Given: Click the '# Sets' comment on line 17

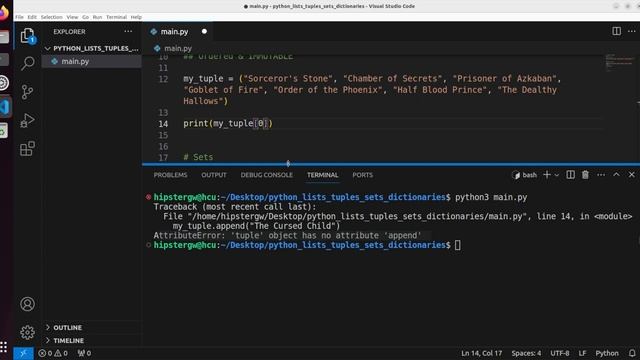Looking at the screenshot, I should [x=198, y=157].
